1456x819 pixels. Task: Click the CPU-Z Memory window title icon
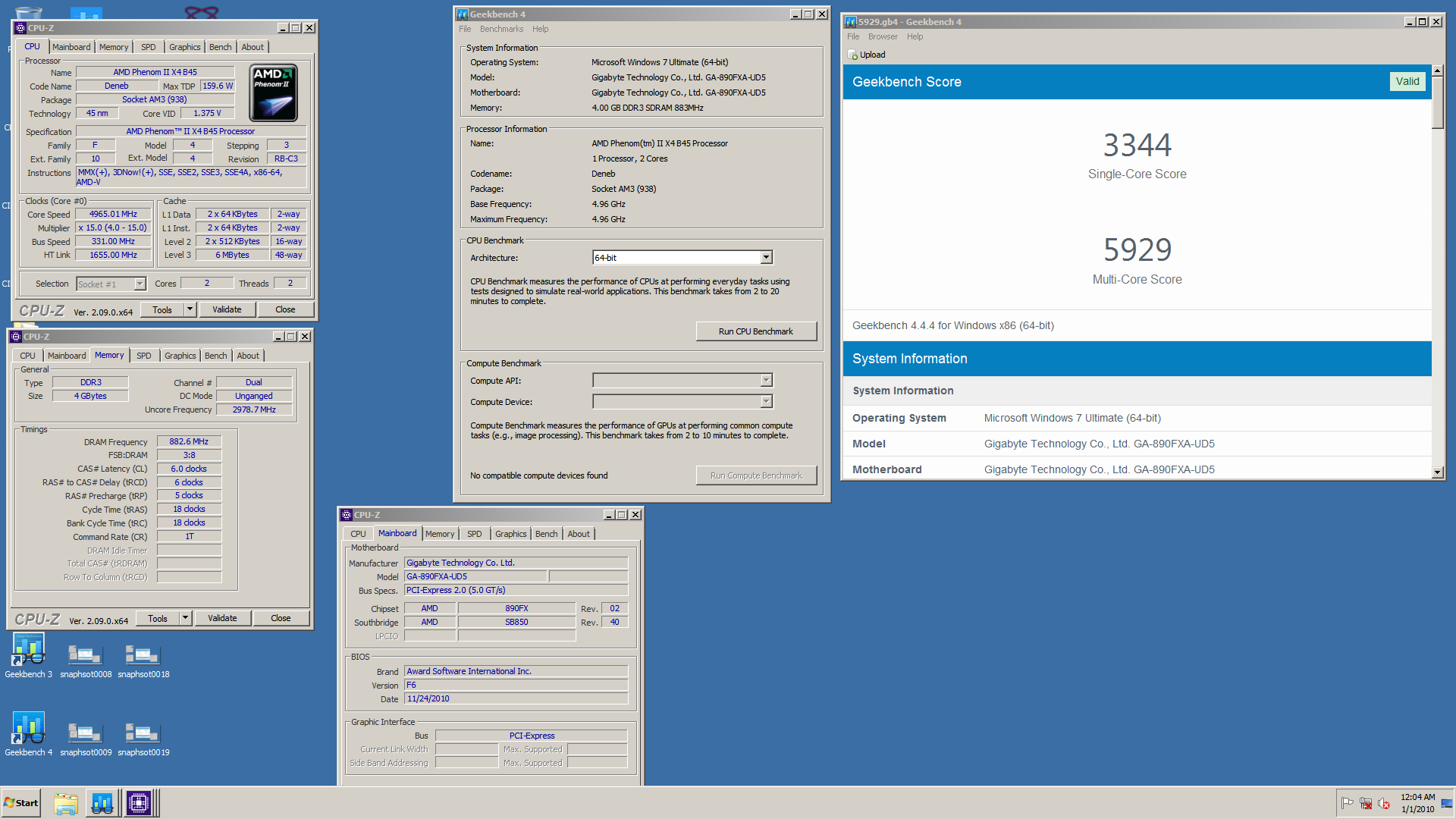[16, 337]
